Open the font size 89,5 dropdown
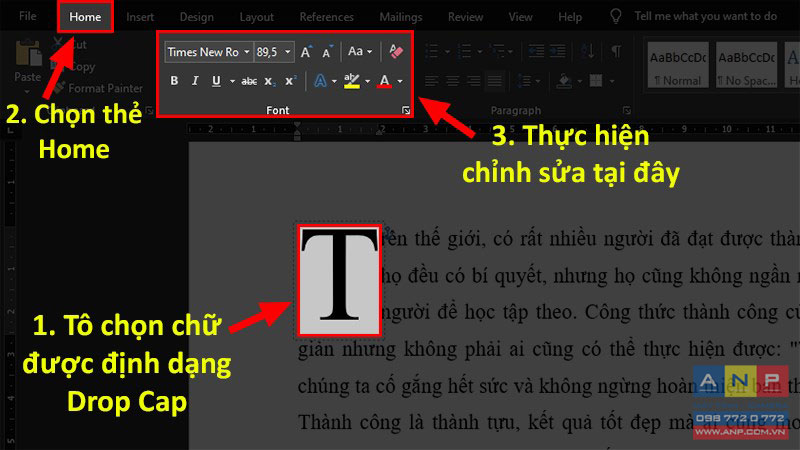 click(x=288, y=52)
